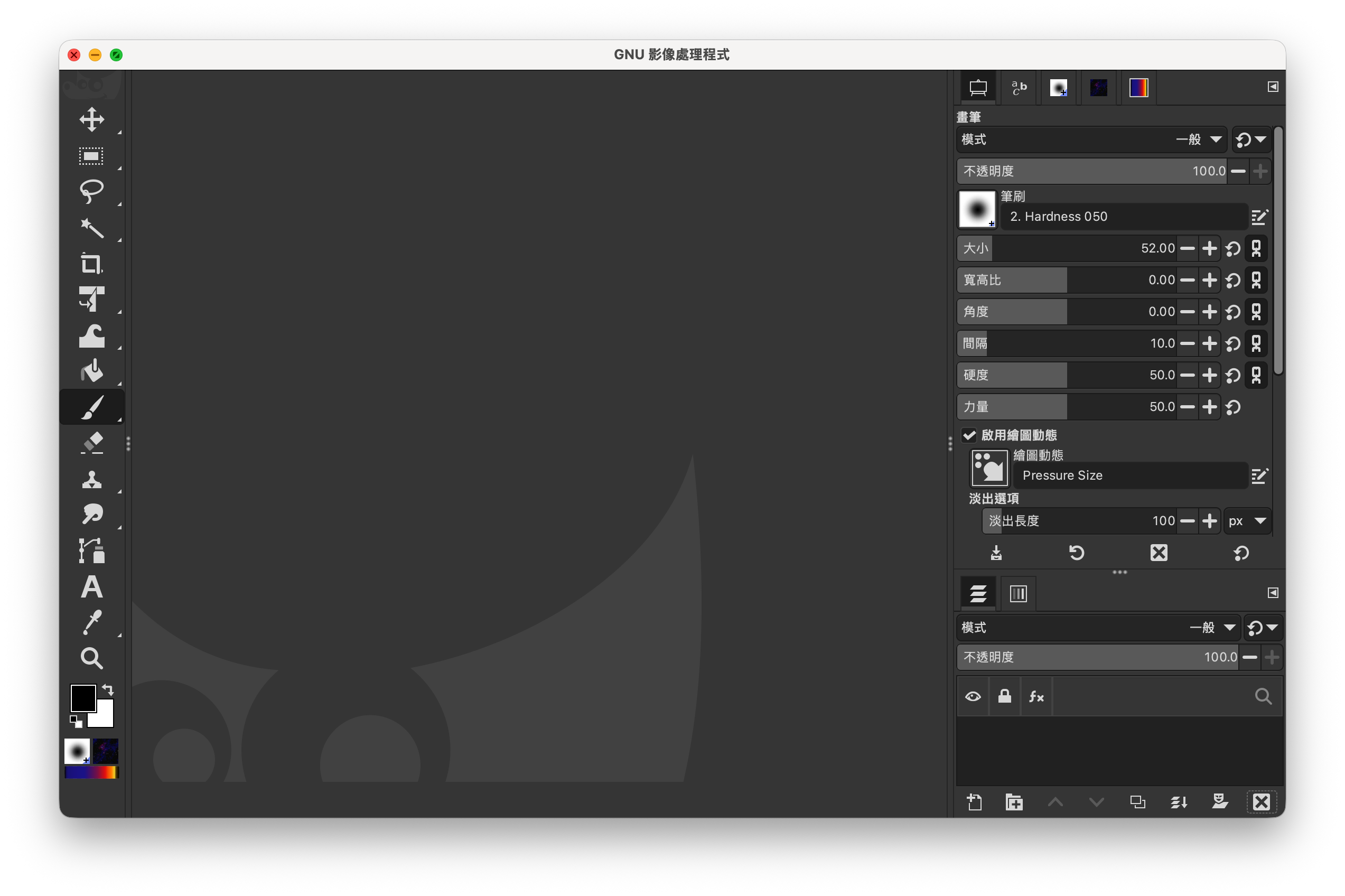Image resolution: width=1345 pixels, height=896 pixels.
Task: Reset colors to default black and white
Action: [x=76, y=721]
